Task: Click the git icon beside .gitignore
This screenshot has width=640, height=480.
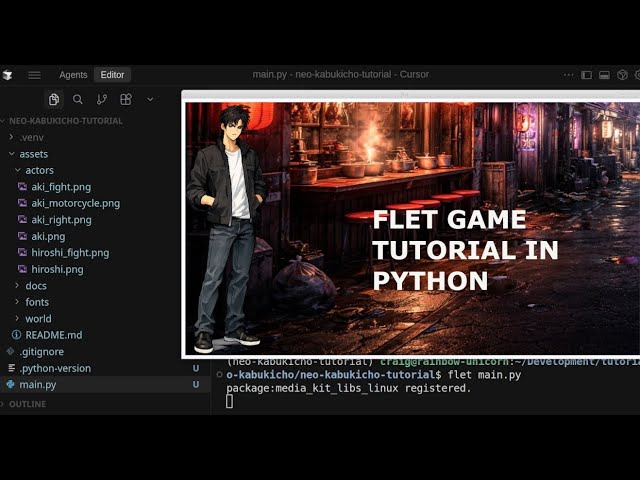Action: coord(11,351)
